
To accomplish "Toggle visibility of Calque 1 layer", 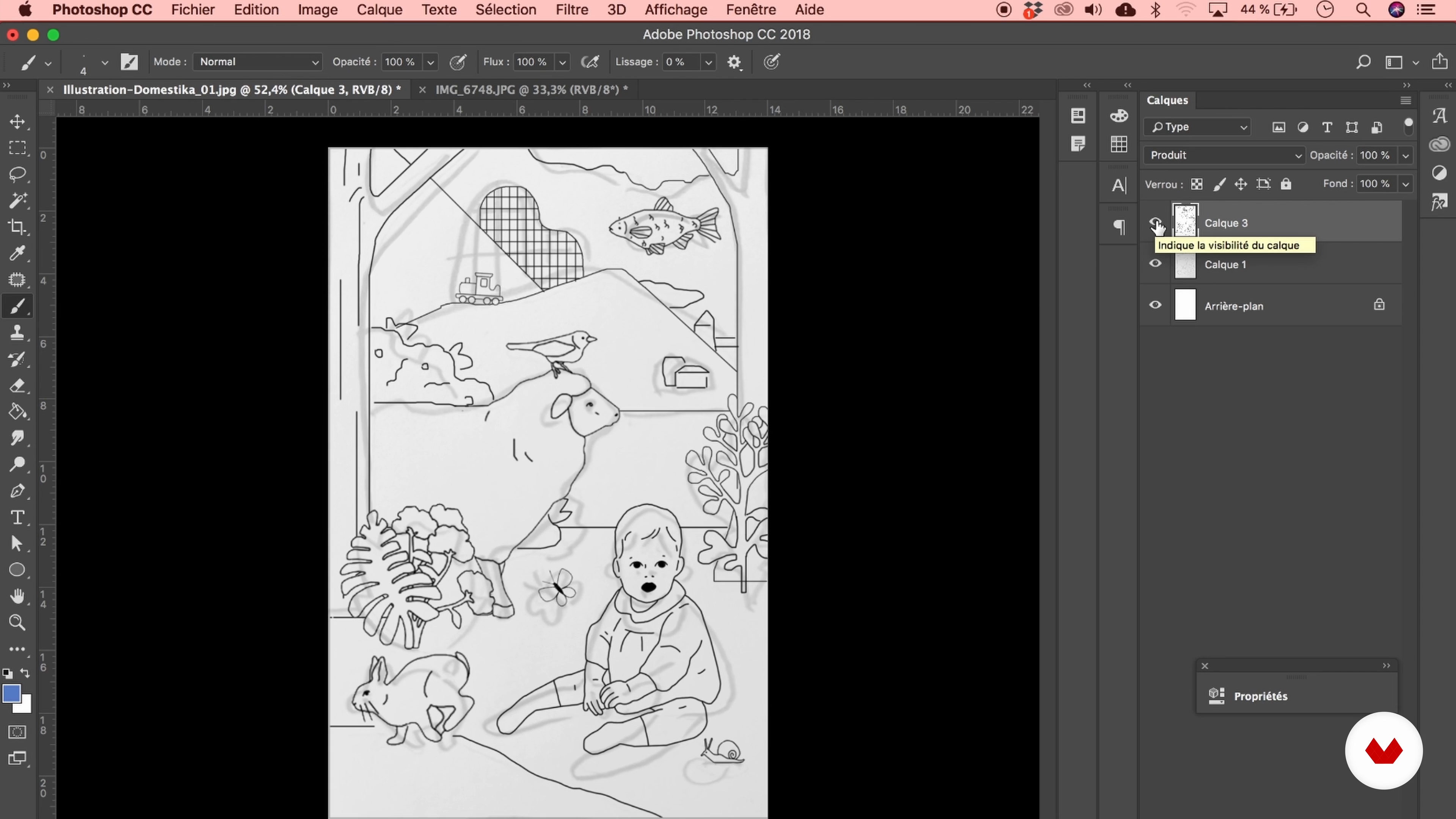I will (x=1155, y=264).
